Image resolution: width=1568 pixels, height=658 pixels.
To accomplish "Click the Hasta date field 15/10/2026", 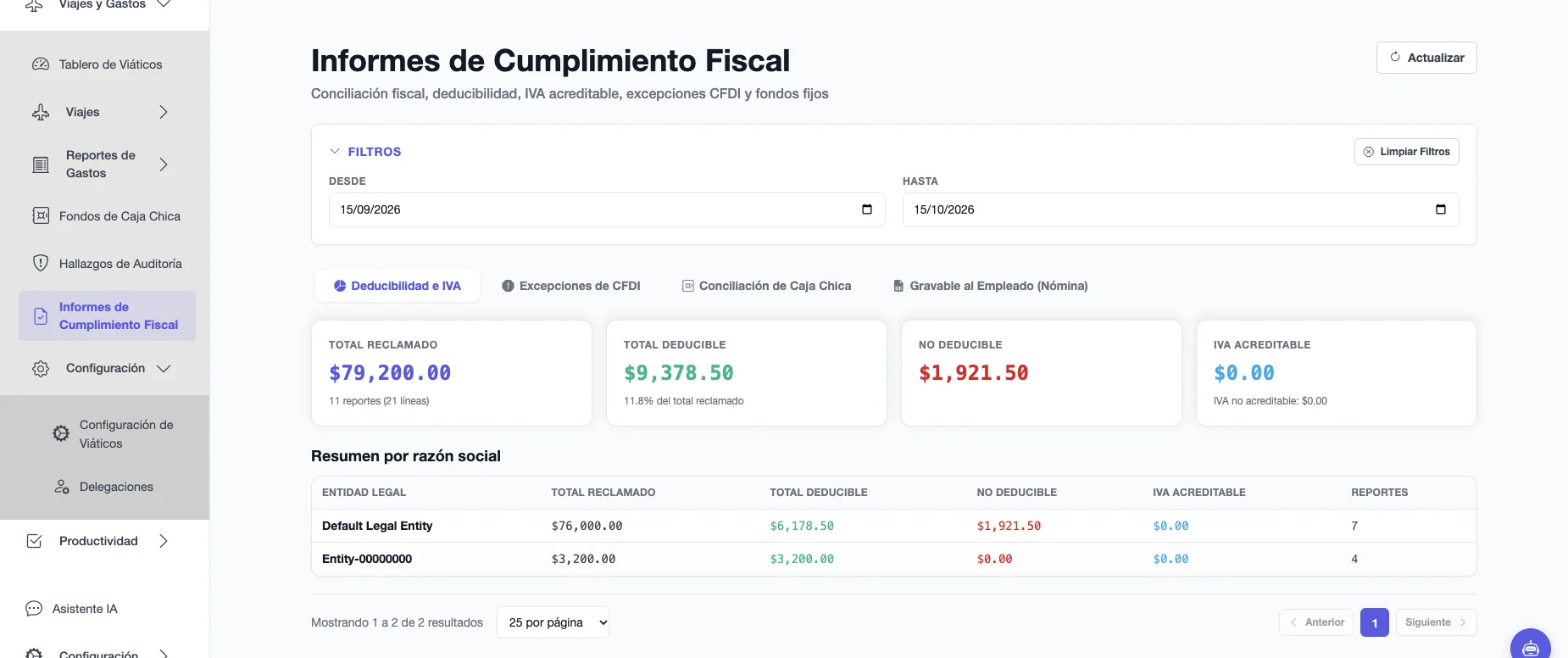I will (1181, 209).
